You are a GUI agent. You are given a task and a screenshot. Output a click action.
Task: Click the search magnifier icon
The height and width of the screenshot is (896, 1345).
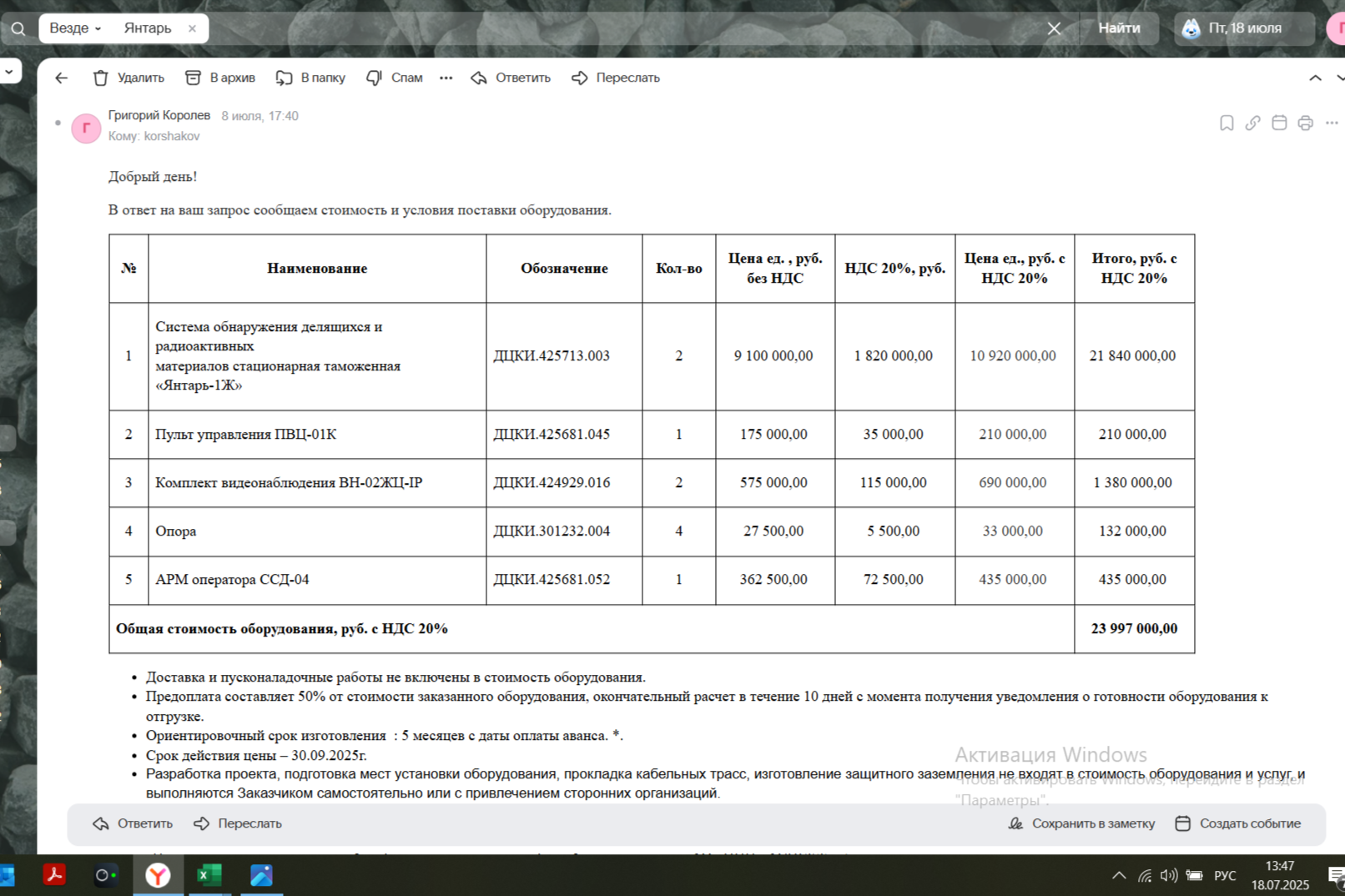pos(18,29)
